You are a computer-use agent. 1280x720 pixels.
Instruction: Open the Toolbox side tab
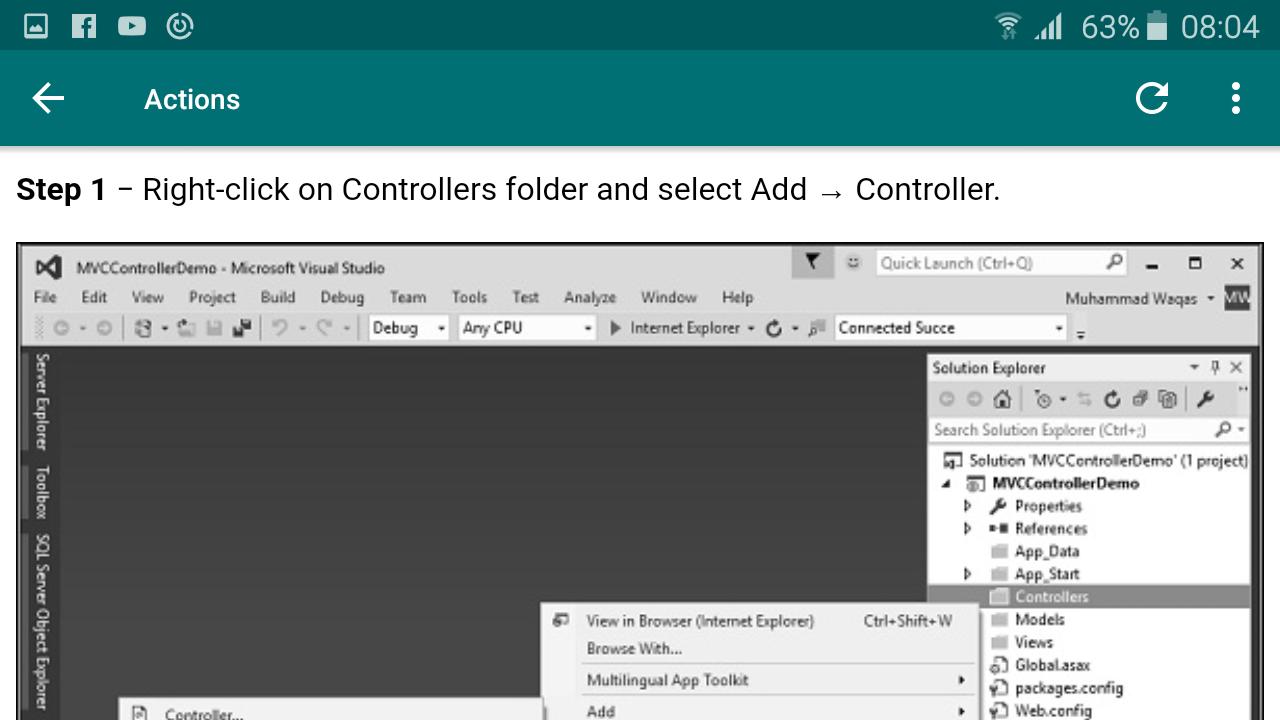pyautogui.click(x=42, y=492)
